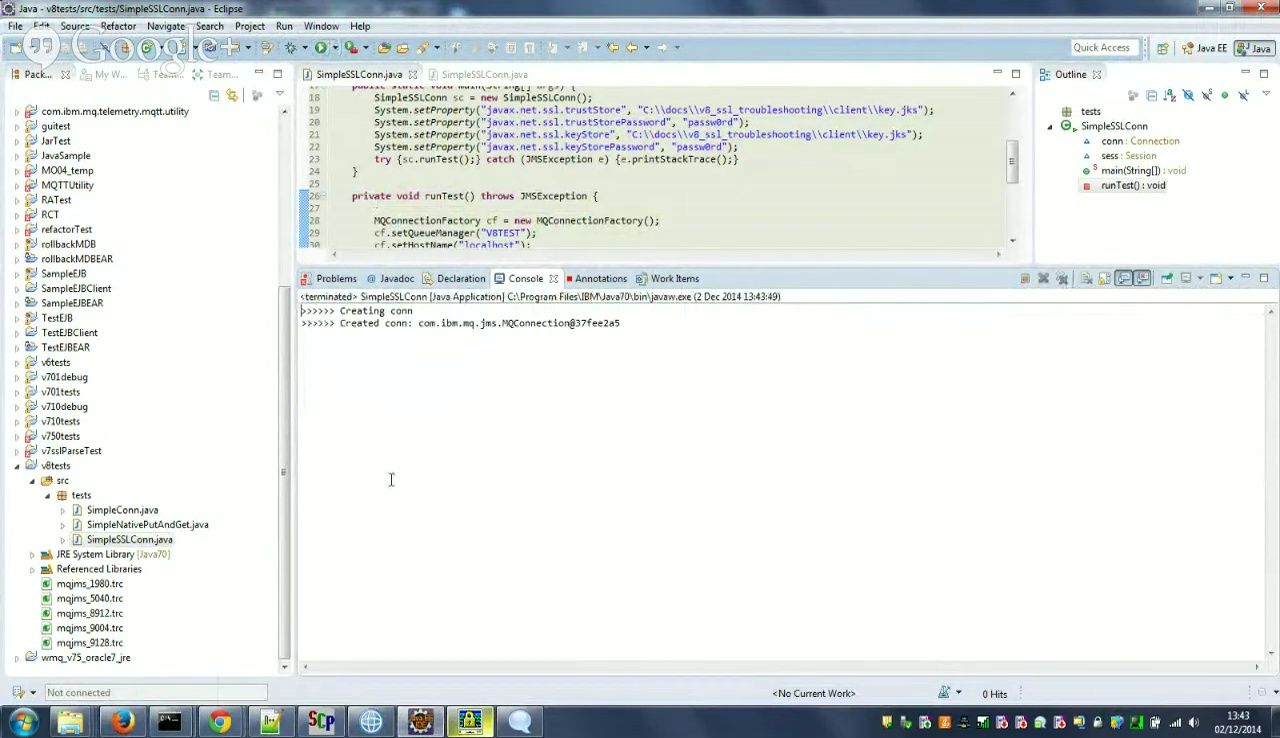Clear the Console output
This screenshot has width=1280, height=738.
(1086, 278)
